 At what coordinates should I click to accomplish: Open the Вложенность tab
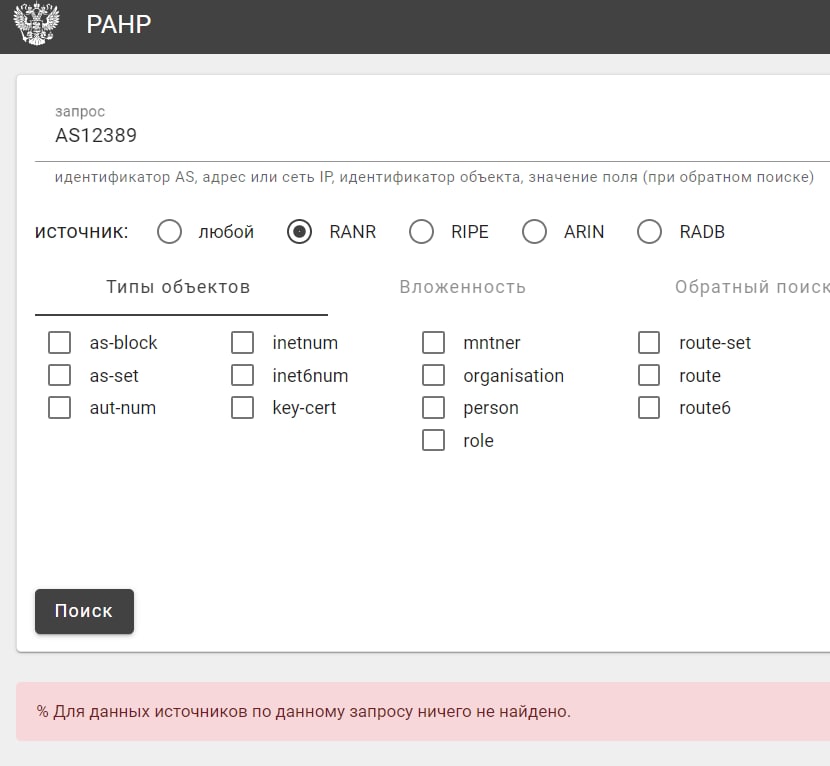463,287
